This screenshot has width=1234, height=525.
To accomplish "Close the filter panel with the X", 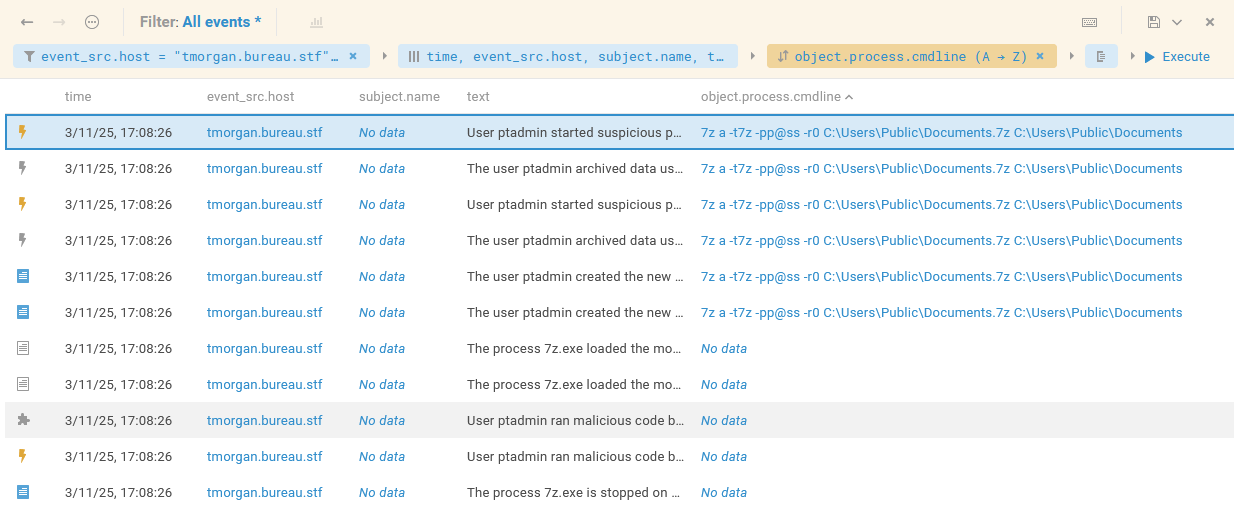I will tap(1210, 22).
